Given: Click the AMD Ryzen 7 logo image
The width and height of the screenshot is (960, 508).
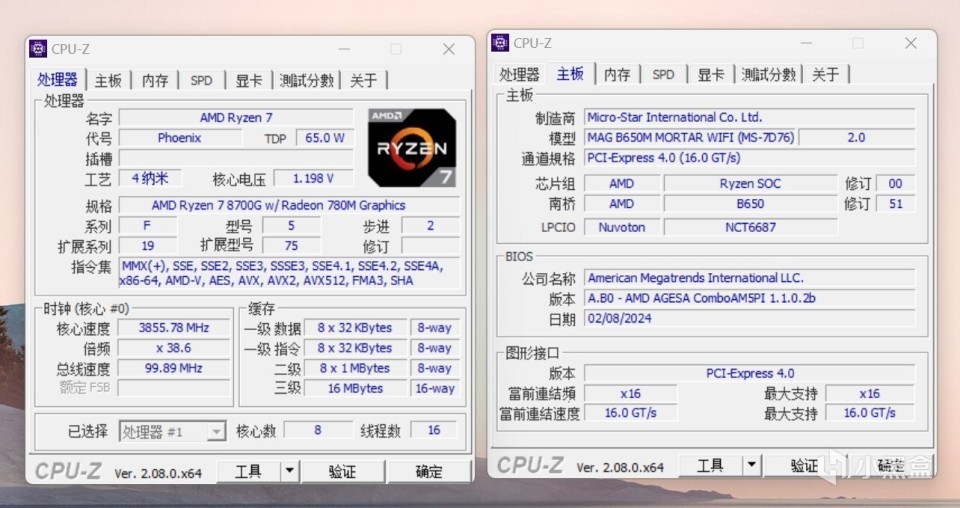Looking at the screenshot, I should [x=412, y=148].
